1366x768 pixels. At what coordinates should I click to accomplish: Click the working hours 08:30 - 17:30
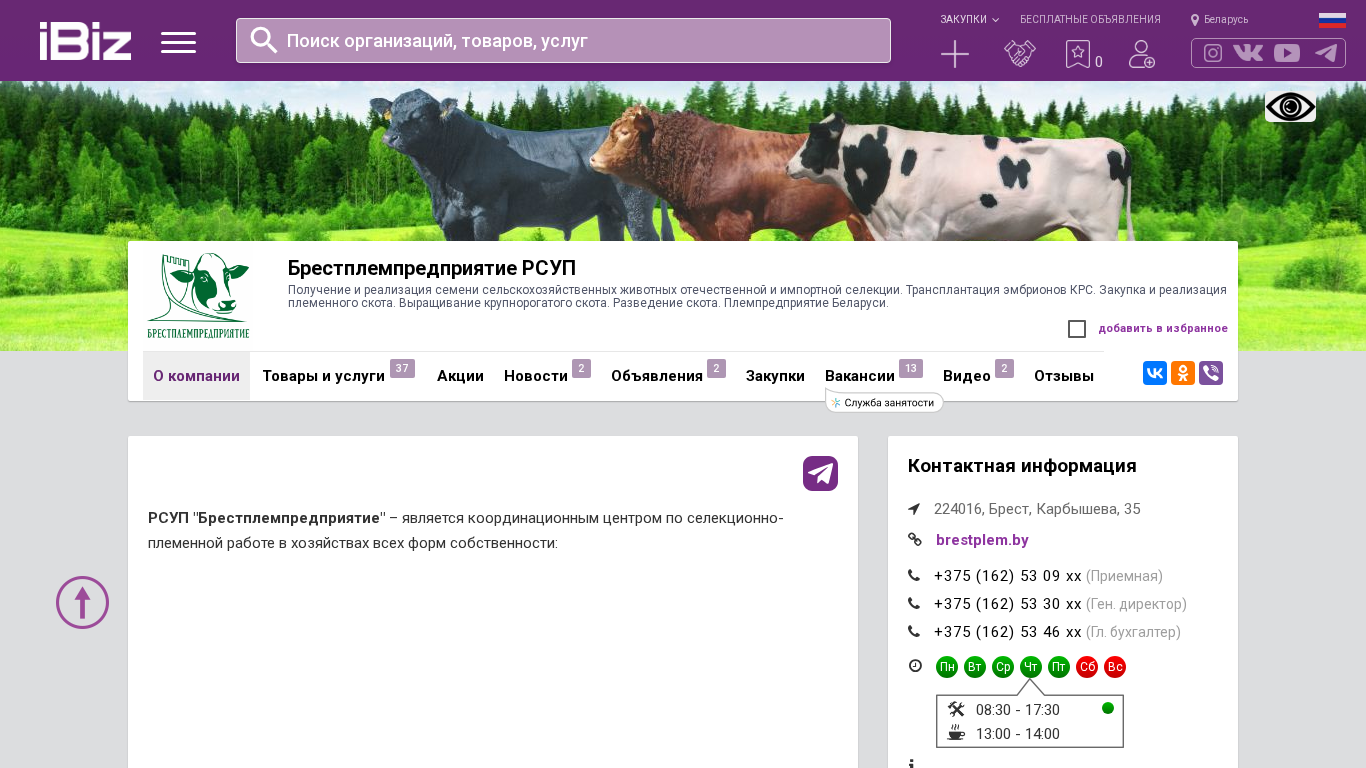pyautogui.click(x=1018, y=710)
